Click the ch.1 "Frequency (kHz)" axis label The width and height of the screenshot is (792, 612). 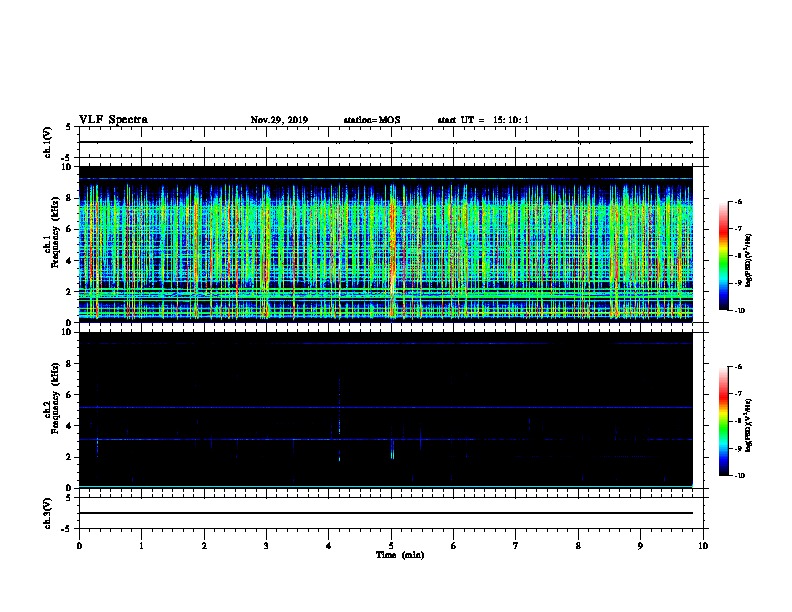tap(55, 233)
